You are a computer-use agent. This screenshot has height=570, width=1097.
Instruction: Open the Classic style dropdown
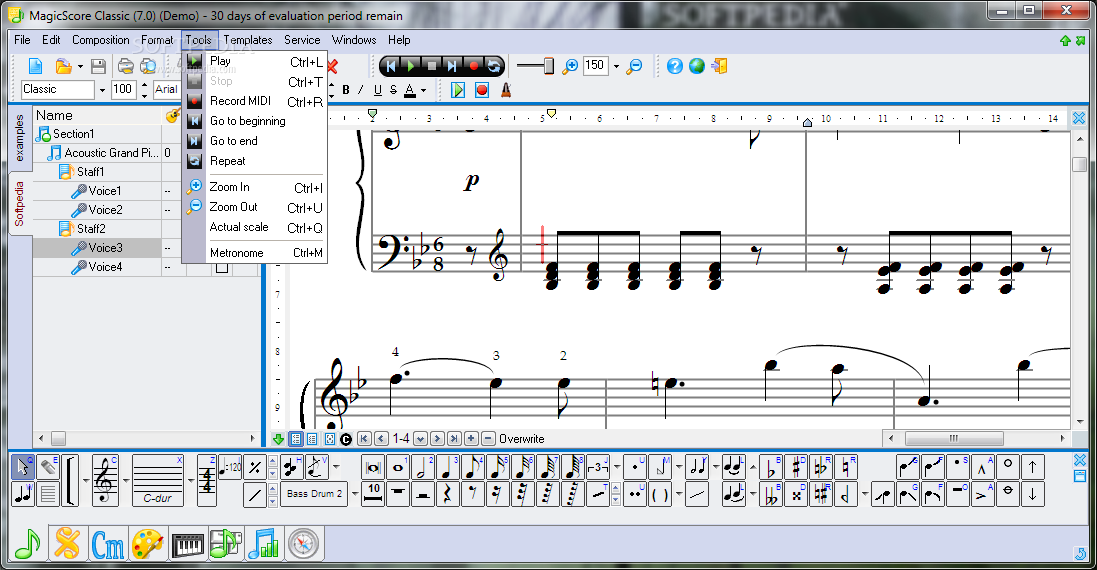coord(102,90)
